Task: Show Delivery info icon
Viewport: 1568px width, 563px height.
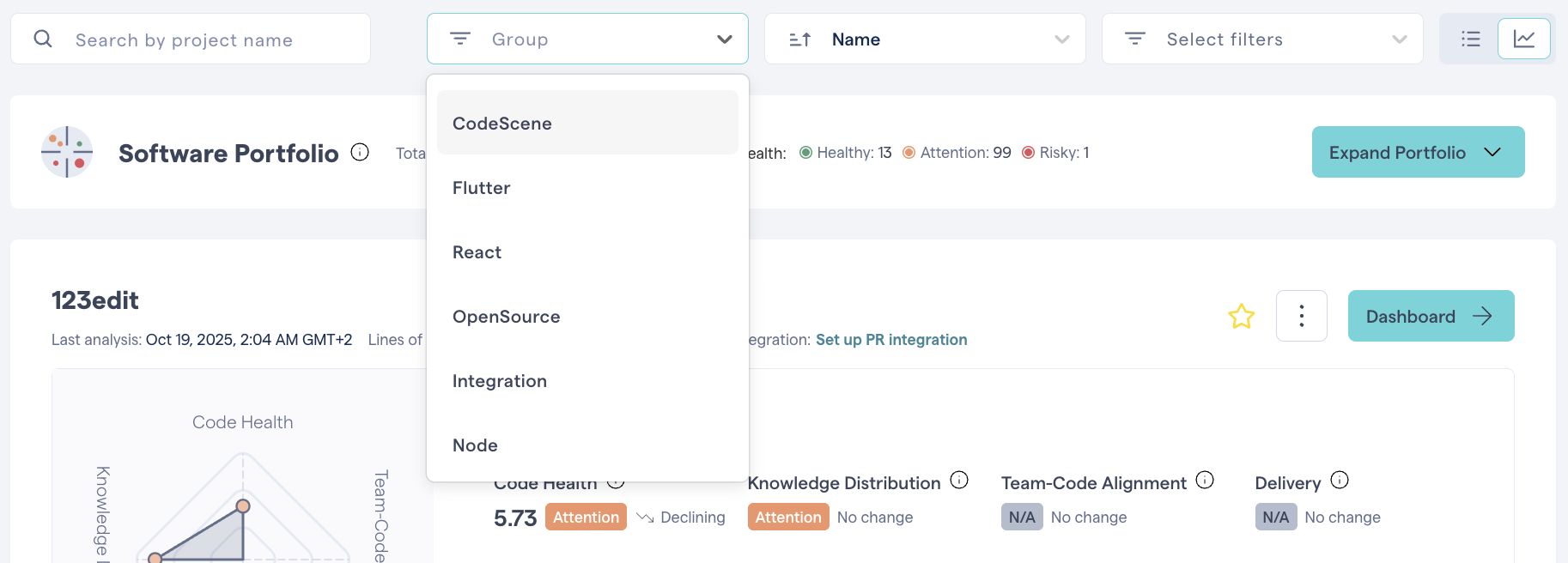Action: tap(1340, 480)
